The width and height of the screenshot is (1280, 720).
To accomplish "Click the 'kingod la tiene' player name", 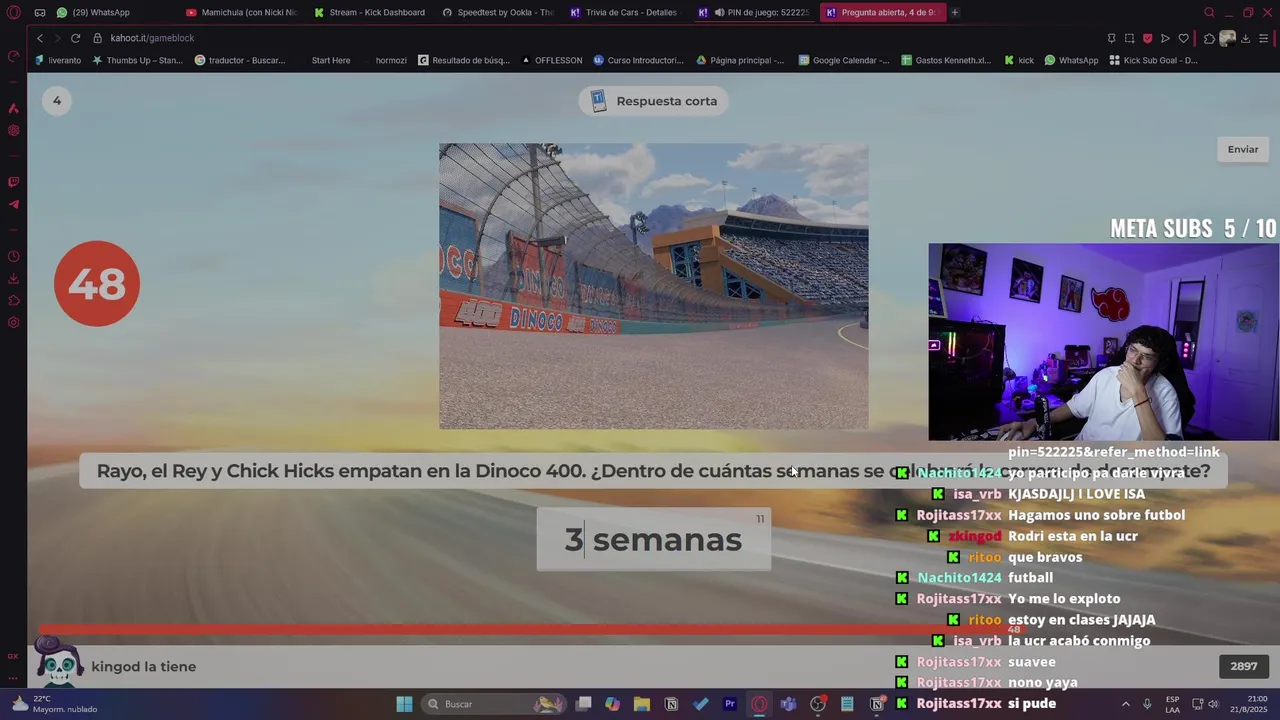I will (x=143, y=667).
